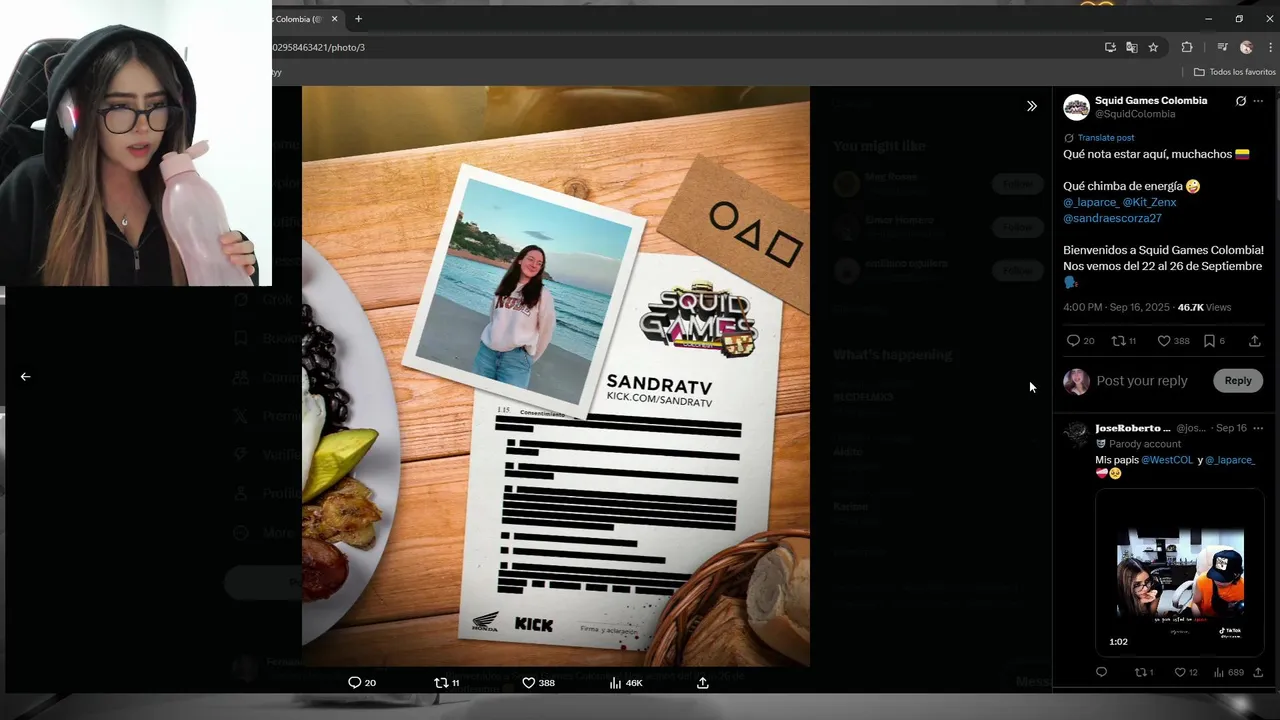Image resolution: width=1280 pixels, height=720 pixels.
Task: Open Todos los favoritos bookmarks folder
Action: pyautogui.click(x=1235, y=72)
